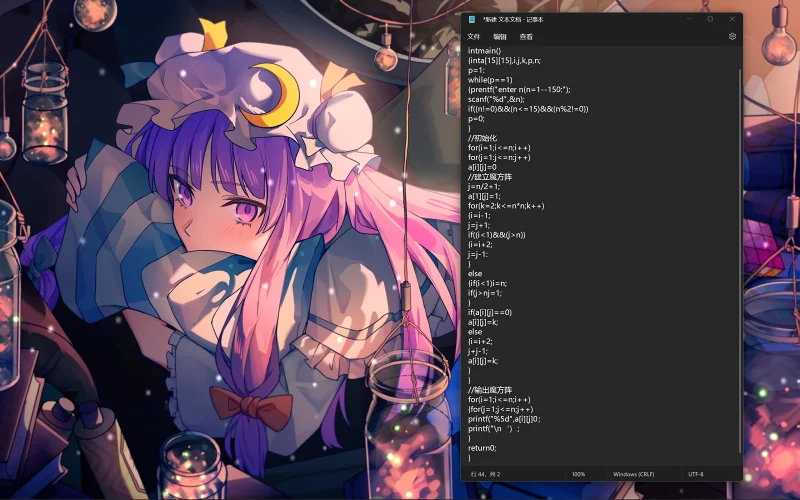The image size is (800, 500).
Task: Open the 编辑 menu
Action: [499, 37]
